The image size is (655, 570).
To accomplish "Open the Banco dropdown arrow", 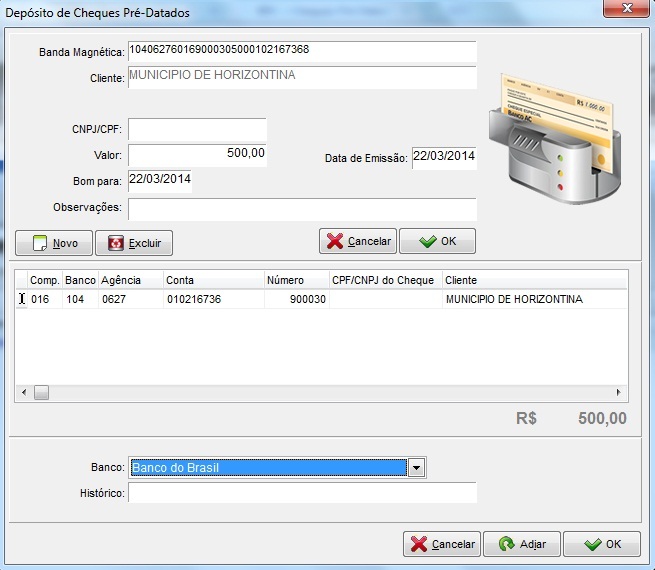I will [x=417, y=468].
